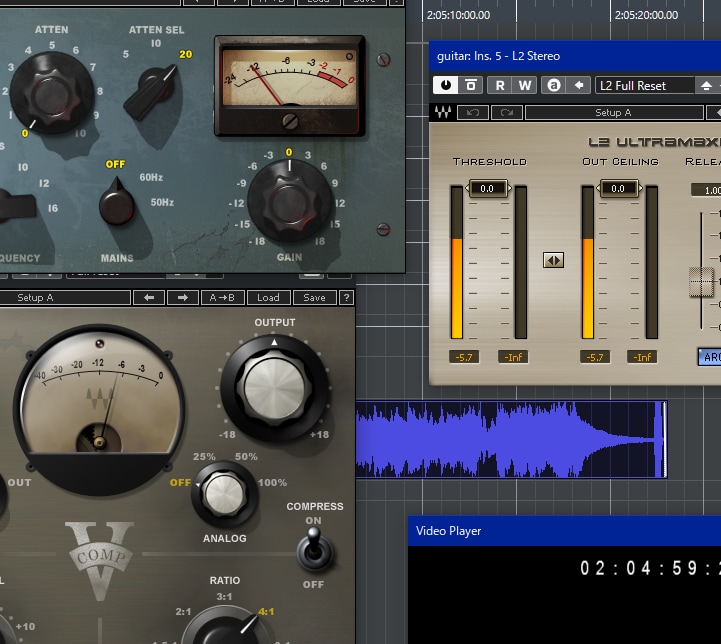
Task: Click the up arrow next to L2 preset
Action: tap(707, 85)
